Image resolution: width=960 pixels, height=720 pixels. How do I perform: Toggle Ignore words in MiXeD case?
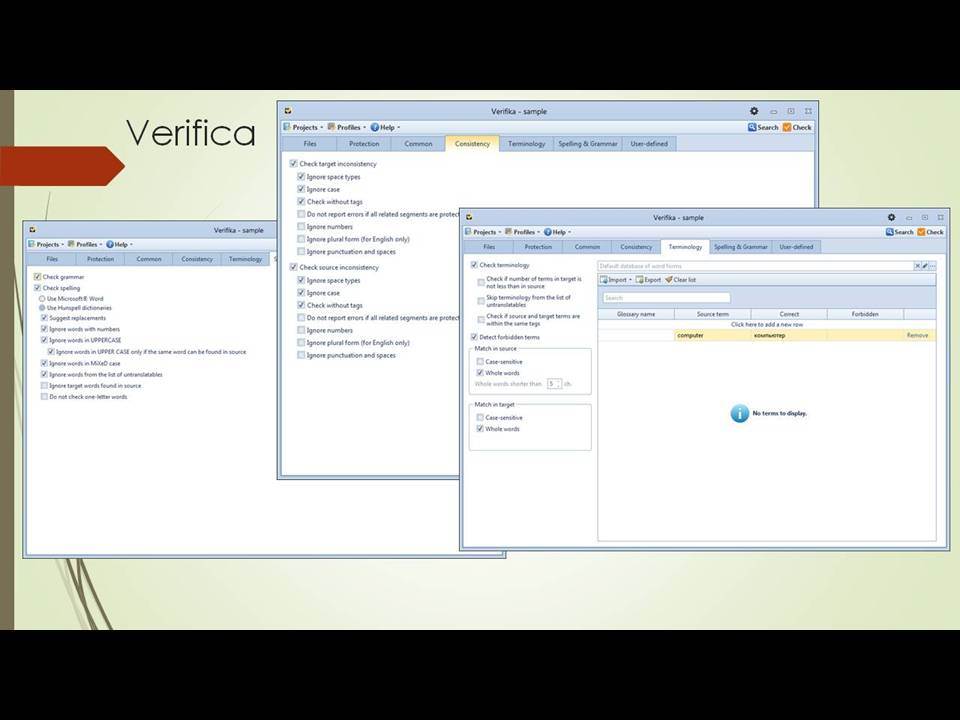tap(44, 364)
